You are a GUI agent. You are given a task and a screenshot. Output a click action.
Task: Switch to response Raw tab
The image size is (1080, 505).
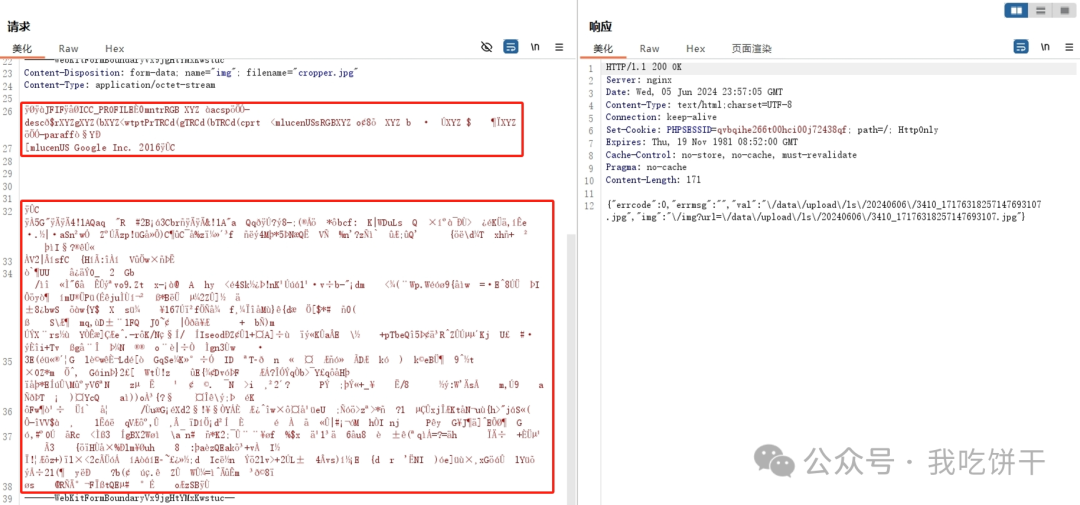click(650, 49)
